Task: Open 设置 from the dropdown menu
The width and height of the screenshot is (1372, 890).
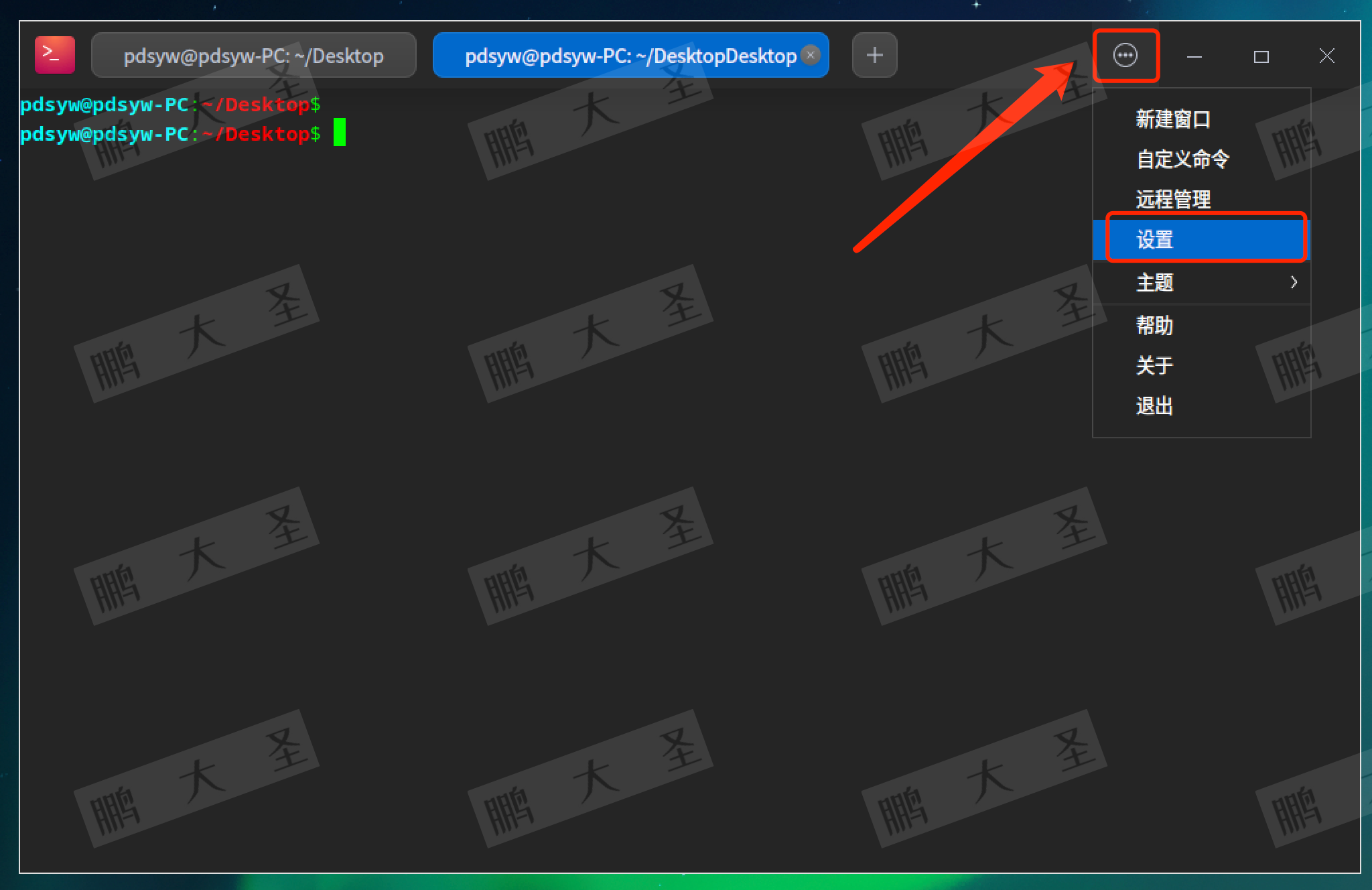Action: [1155, 240]
